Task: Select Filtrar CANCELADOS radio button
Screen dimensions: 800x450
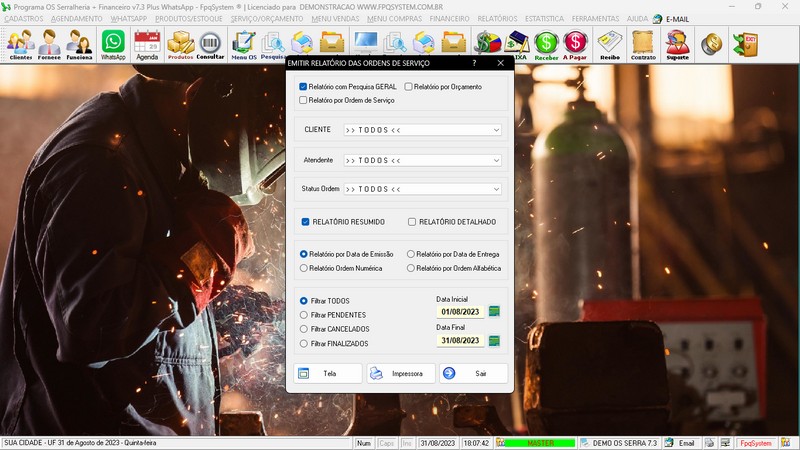Action: (304, 329)
